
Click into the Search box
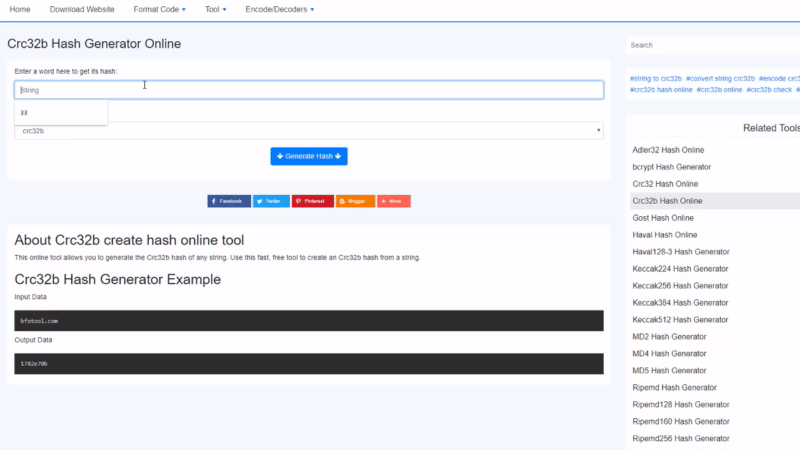(x=712, y=45)
